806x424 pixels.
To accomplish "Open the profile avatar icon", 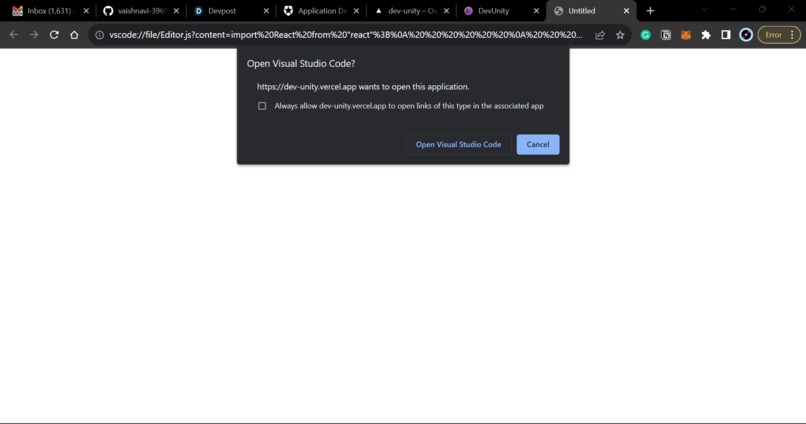I will pyautogui.click(x=746, y=35).
